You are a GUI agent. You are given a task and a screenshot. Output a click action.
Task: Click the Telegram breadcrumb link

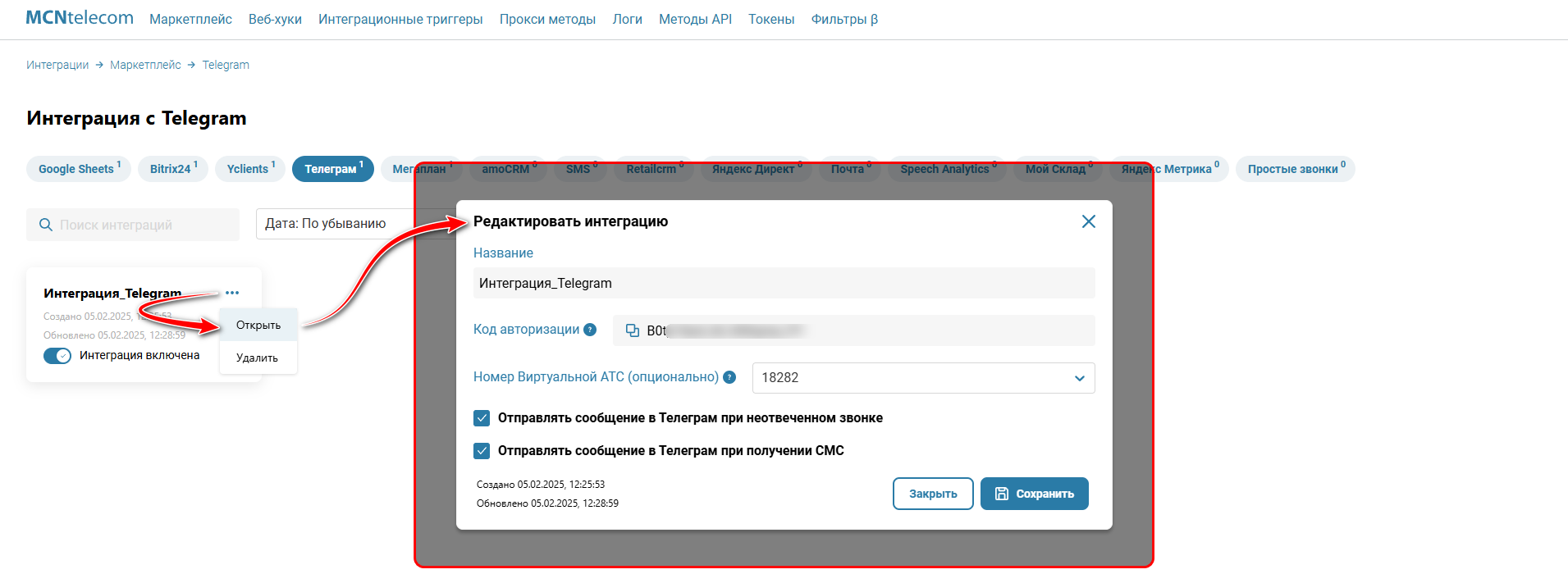coord(226,65)
